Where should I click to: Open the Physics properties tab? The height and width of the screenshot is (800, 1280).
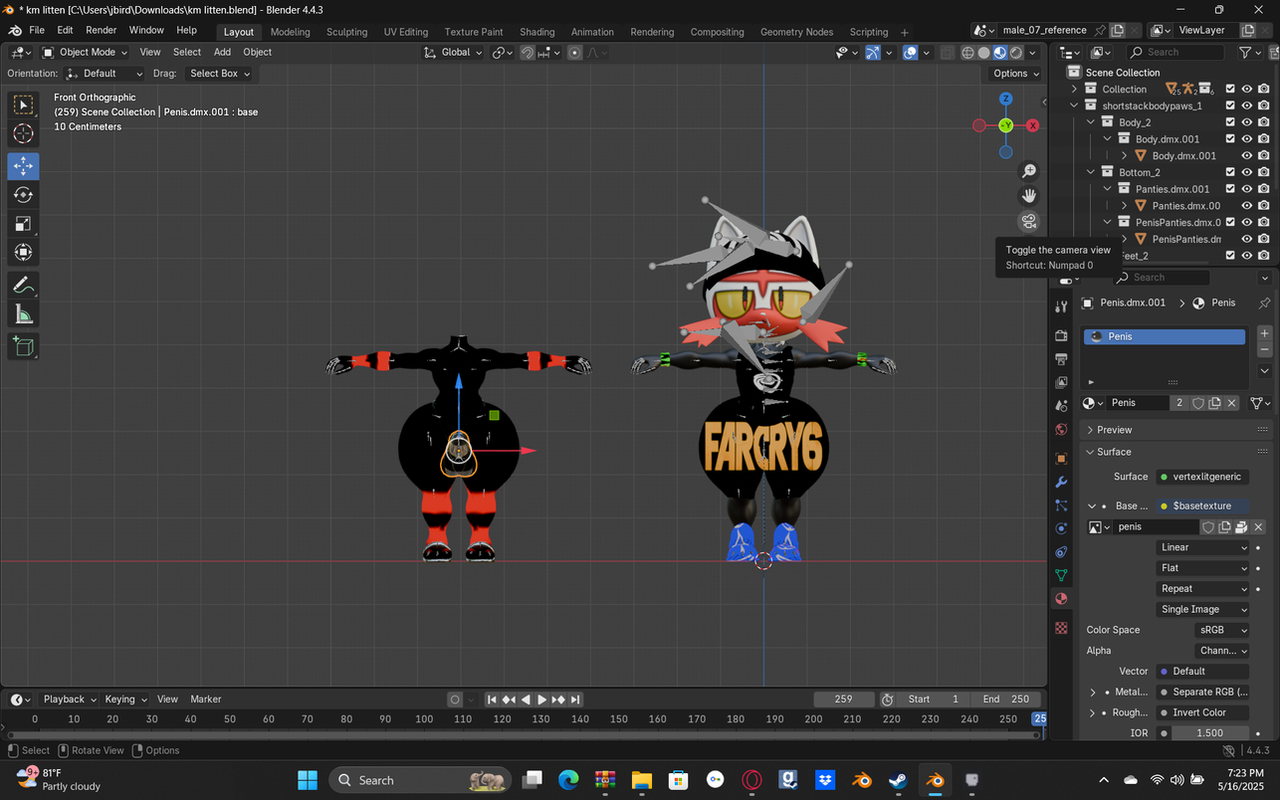(x=1062, y=528)
